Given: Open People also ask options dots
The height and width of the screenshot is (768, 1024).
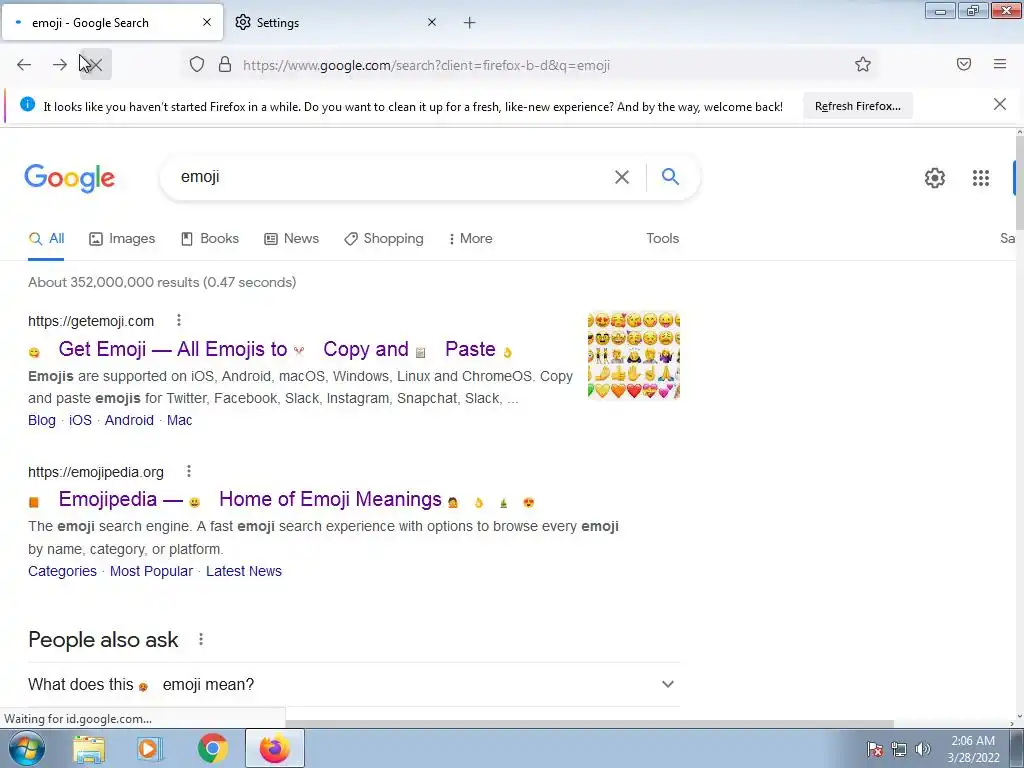Looking at the screenshot, I should click(200, 639).
